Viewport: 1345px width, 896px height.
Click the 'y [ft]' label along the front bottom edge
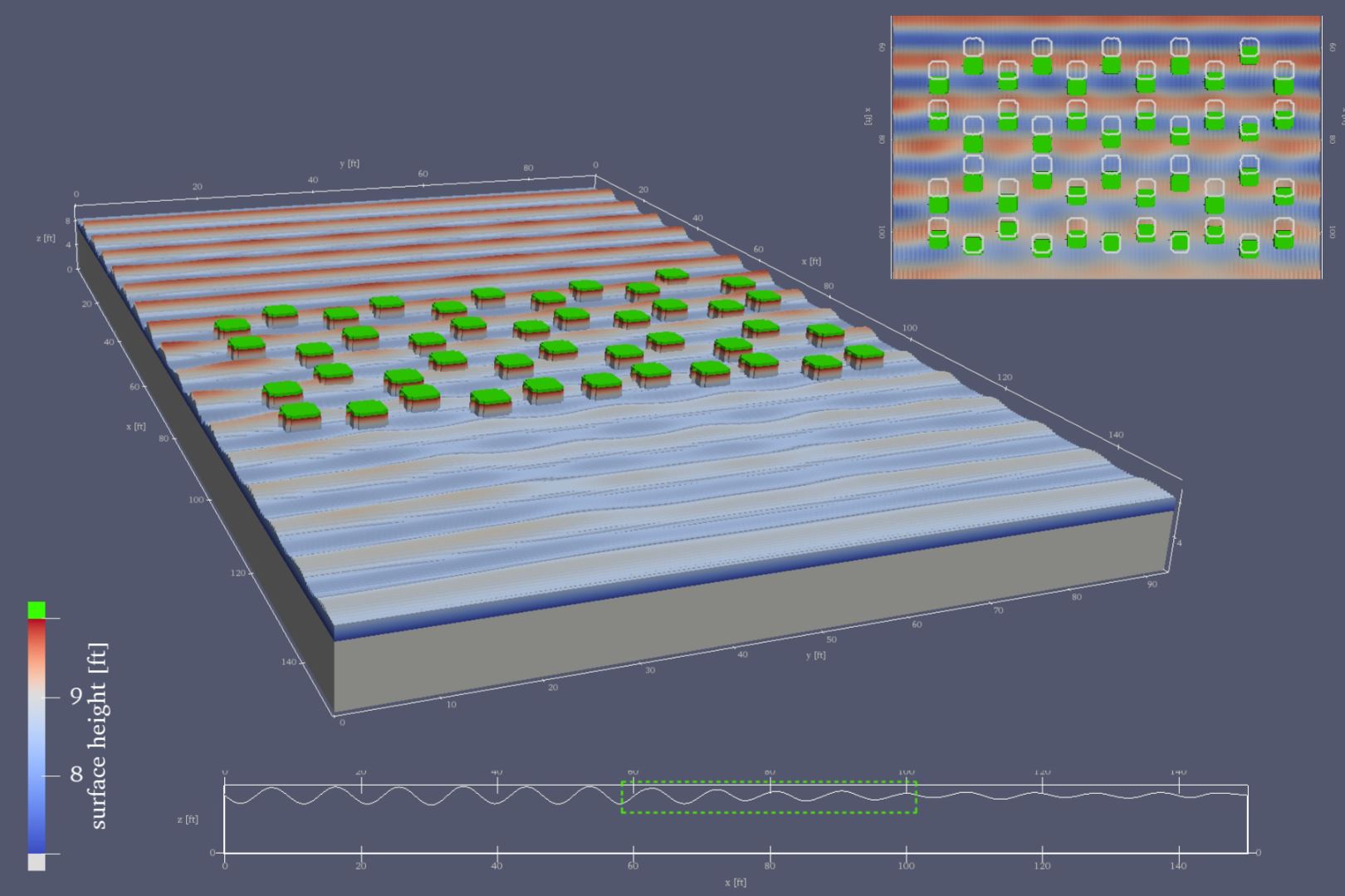point(815,655)
